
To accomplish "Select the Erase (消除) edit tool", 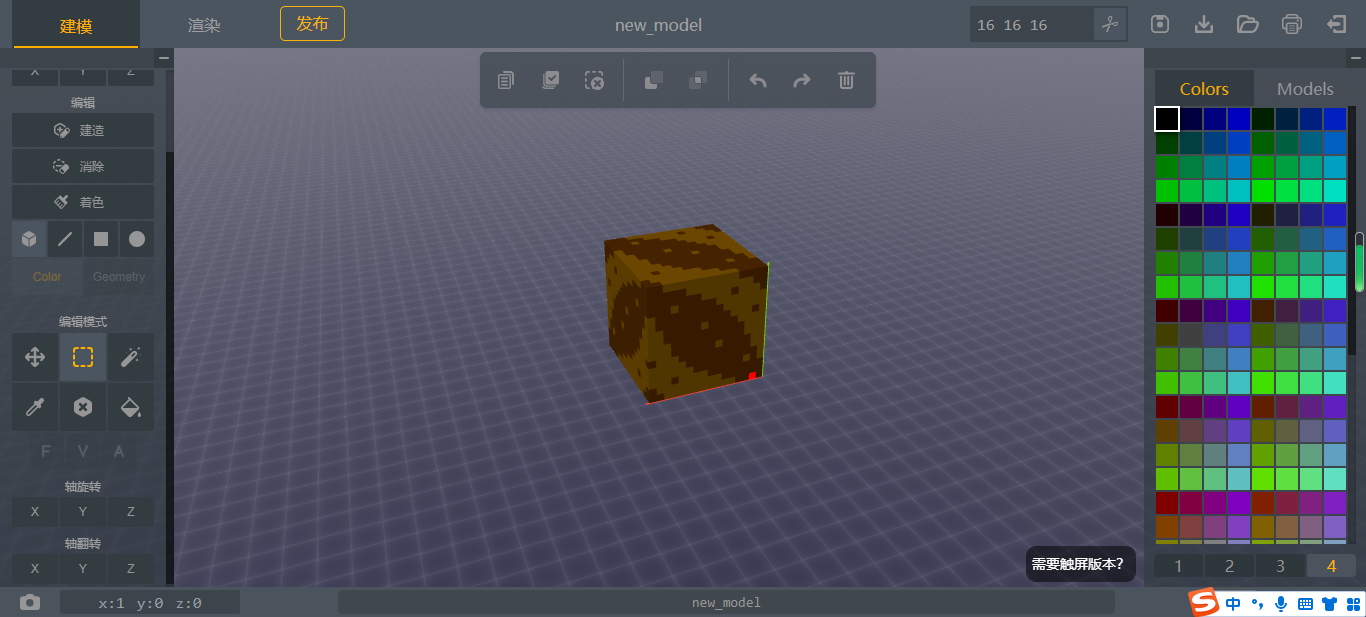I will point(83,166).
